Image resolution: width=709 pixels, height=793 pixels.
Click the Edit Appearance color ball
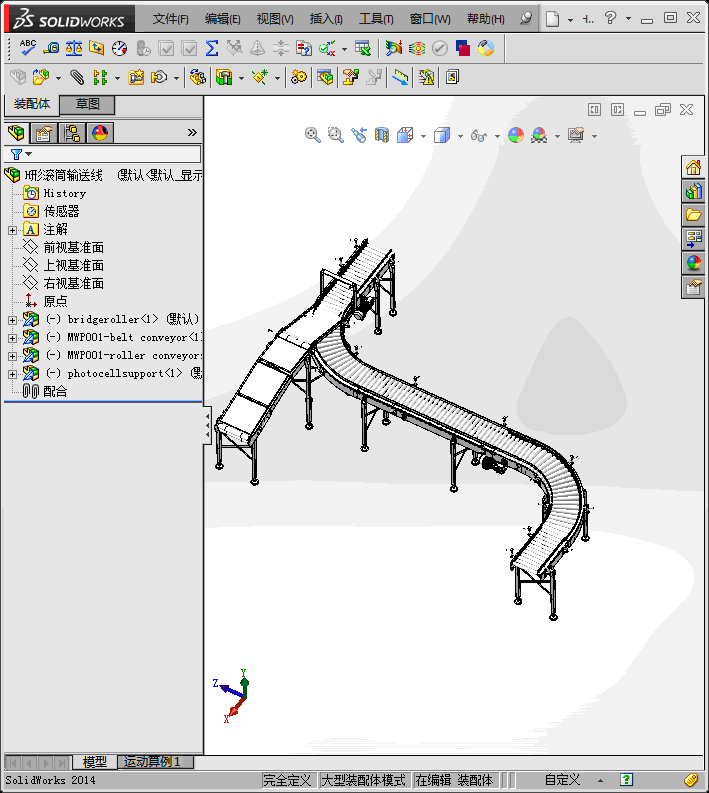[516, 135]
